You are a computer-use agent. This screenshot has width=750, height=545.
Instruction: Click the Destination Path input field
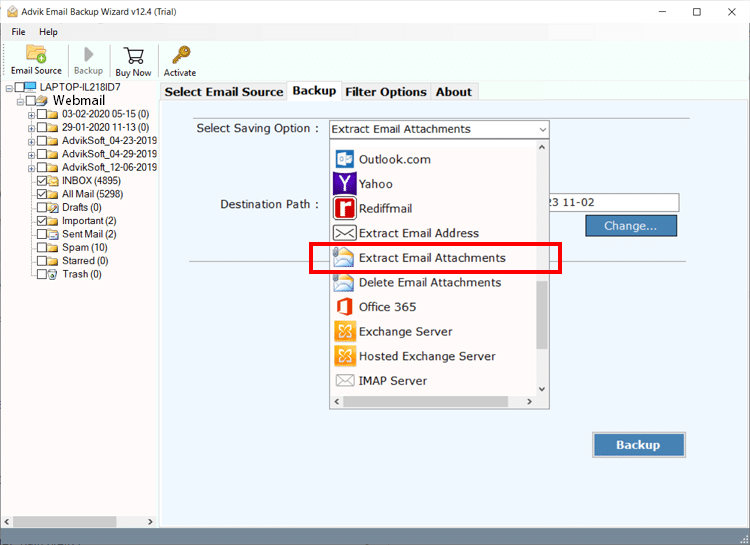(613, 202)
